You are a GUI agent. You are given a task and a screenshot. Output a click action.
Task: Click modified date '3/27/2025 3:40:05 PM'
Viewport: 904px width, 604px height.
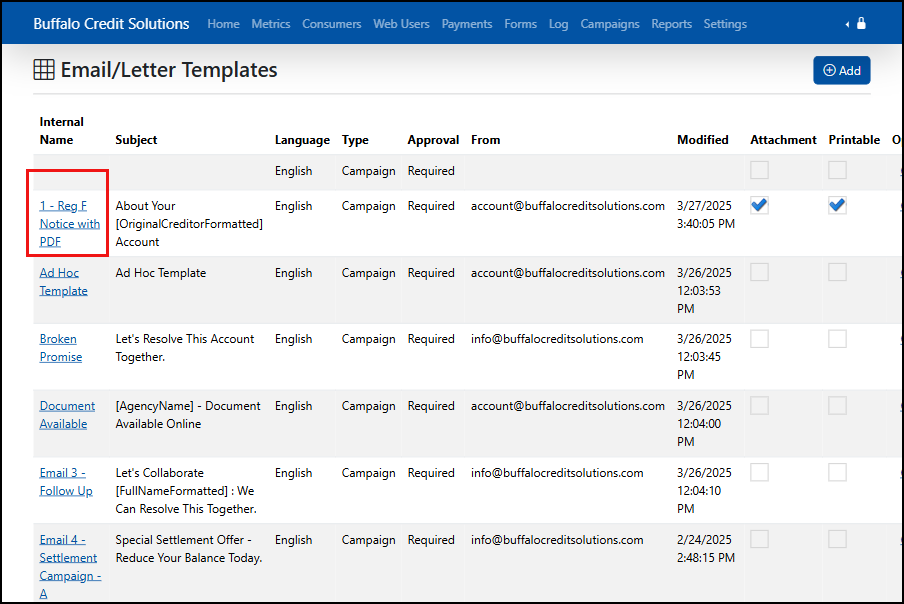pyautogui.click(x=706, y=214)
